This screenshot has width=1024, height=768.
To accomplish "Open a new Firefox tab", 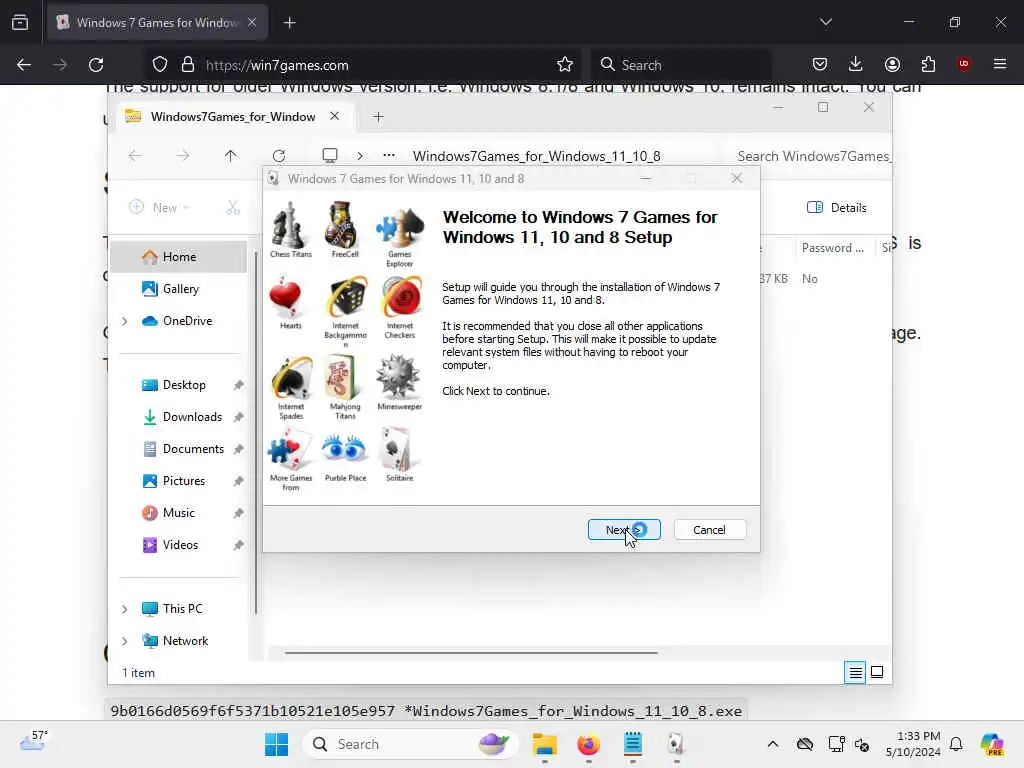I will (x=289, y=23).
